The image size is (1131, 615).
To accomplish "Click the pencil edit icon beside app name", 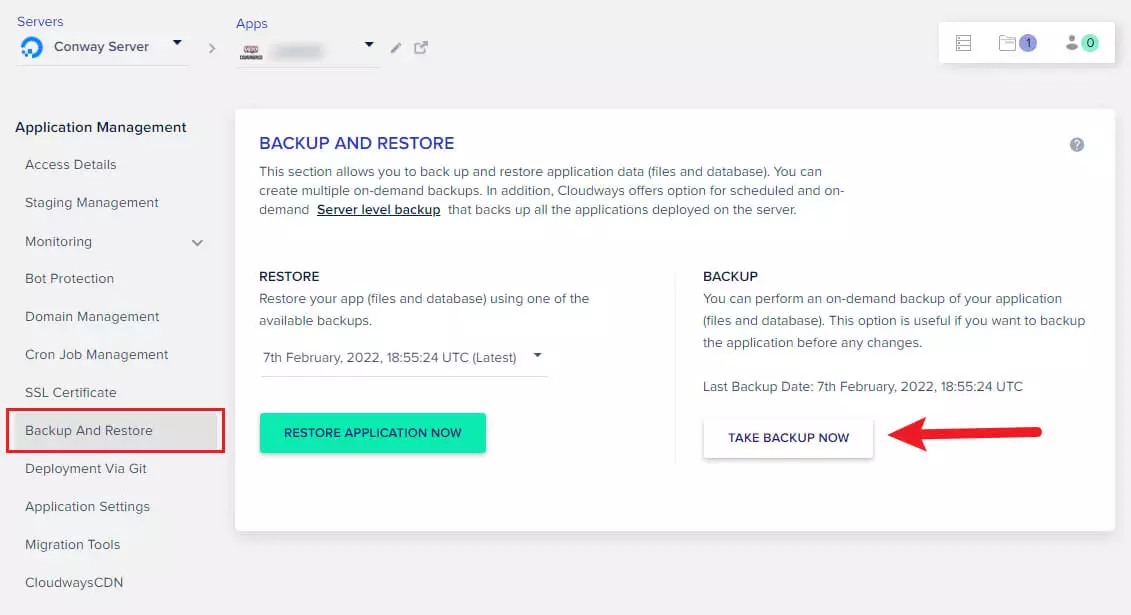I will click(395, 48).
